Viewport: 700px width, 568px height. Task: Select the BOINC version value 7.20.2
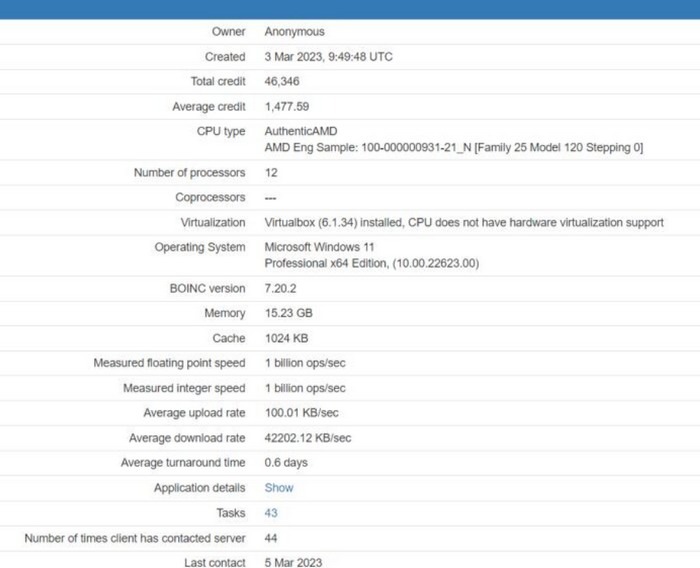(281, 288)
